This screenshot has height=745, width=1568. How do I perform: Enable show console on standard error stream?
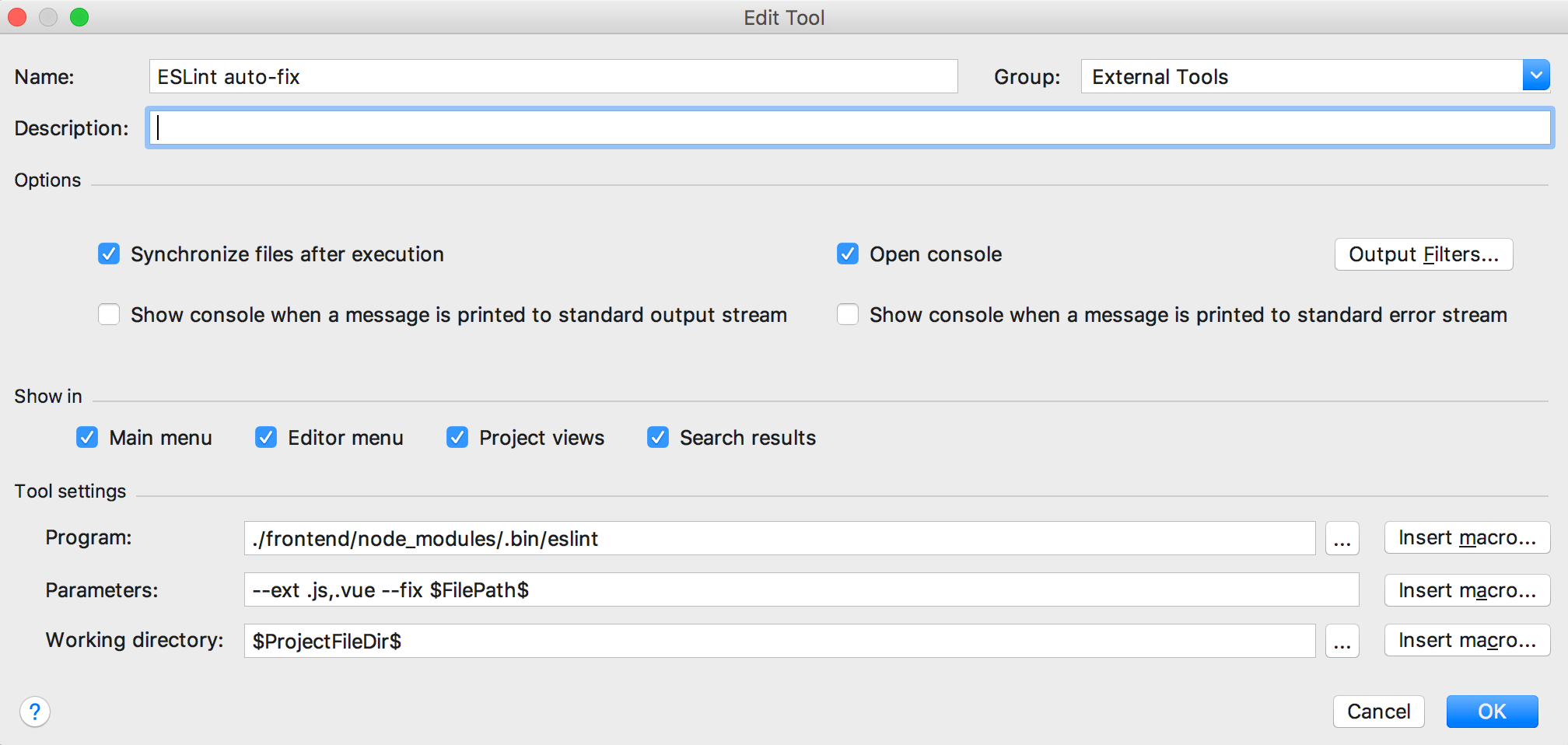(x=848, y=315)
